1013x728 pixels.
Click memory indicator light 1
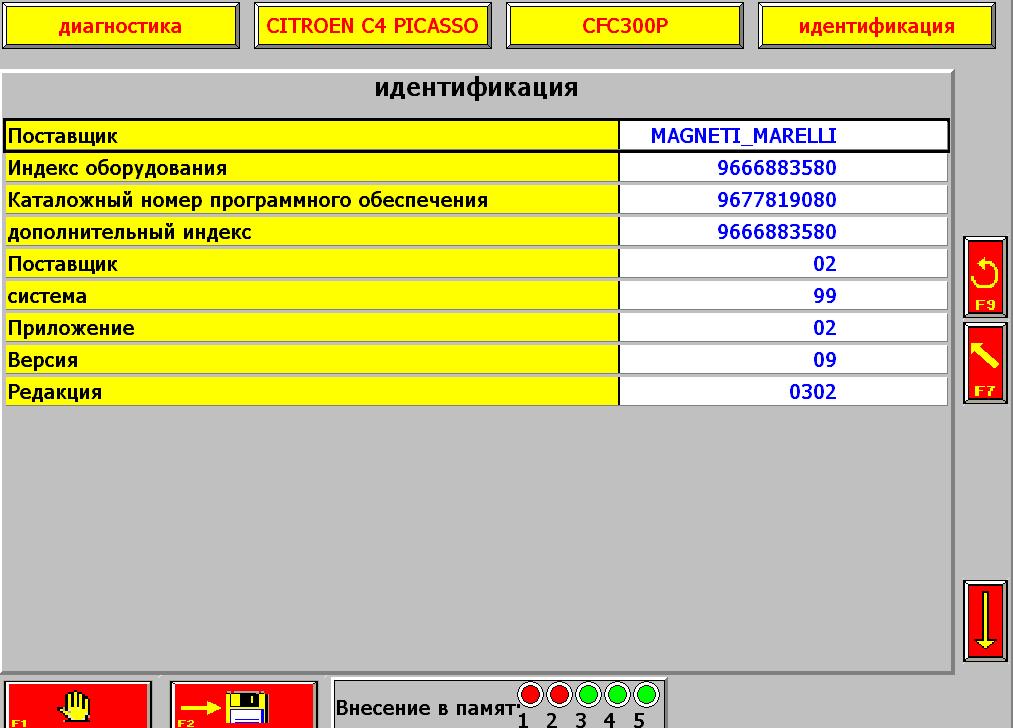530,695
